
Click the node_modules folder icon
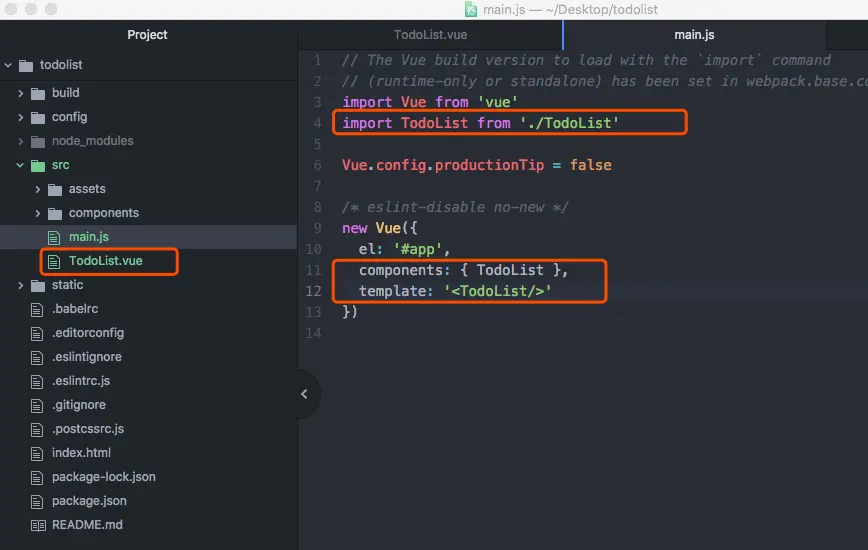click(38, 142)
